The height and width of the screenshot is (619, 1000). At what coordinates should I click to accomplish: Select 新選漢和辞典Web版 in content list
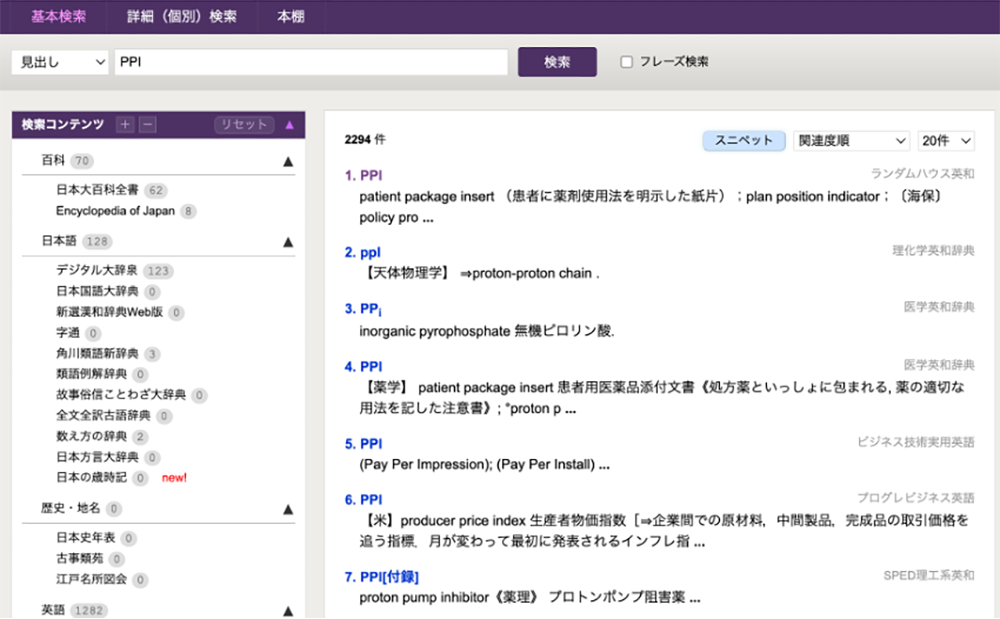tap(109, 312)
